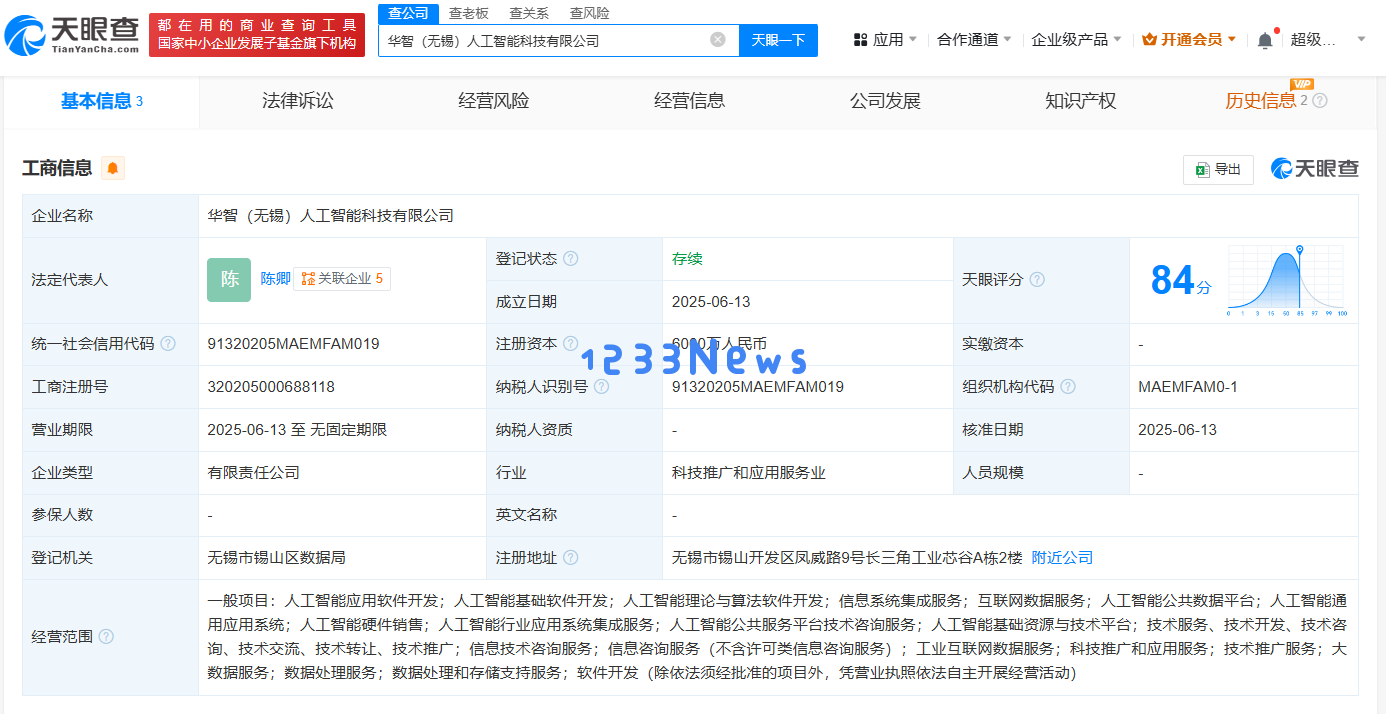This screenshot has width=1386, height=714.
Task: Click the help icon next to 组织机构代码
Action: point(1068,387)
